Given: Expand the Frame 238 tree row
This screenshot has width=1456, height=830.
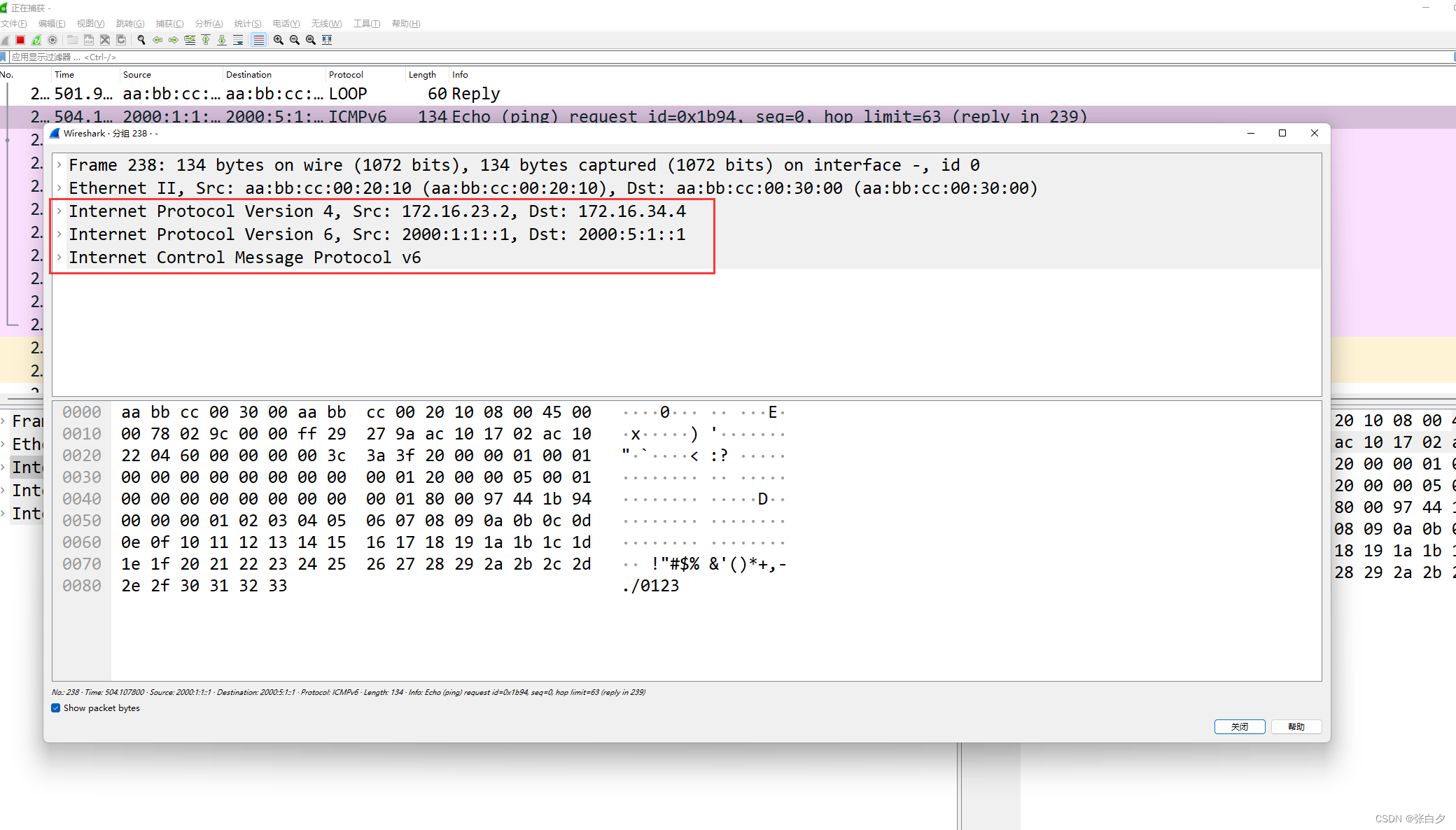Looking at the screenshot, I should click(x=59, y=165).
